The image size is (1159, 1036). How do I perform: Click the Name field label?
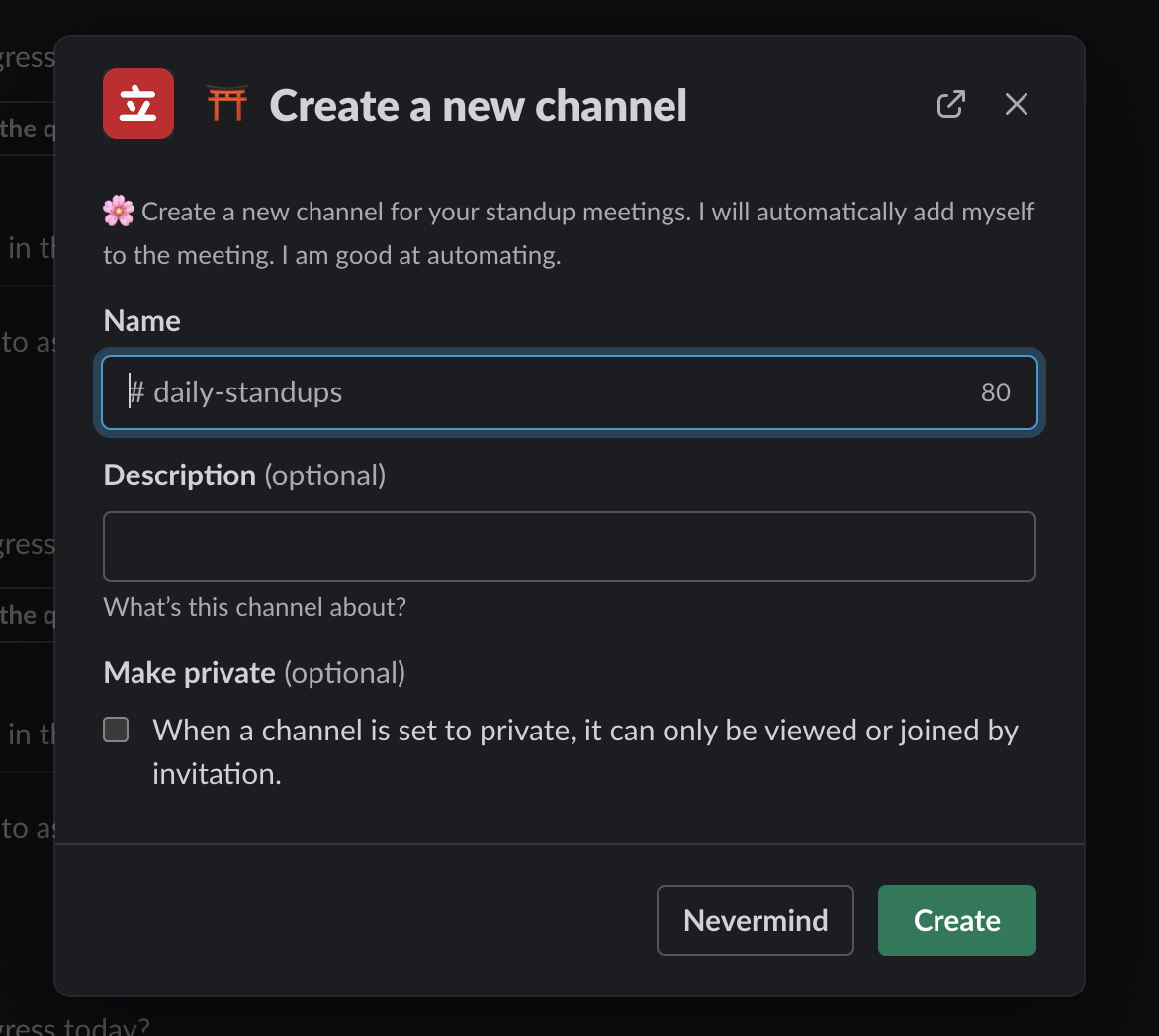pyautogui.click(x=141, y=320)
